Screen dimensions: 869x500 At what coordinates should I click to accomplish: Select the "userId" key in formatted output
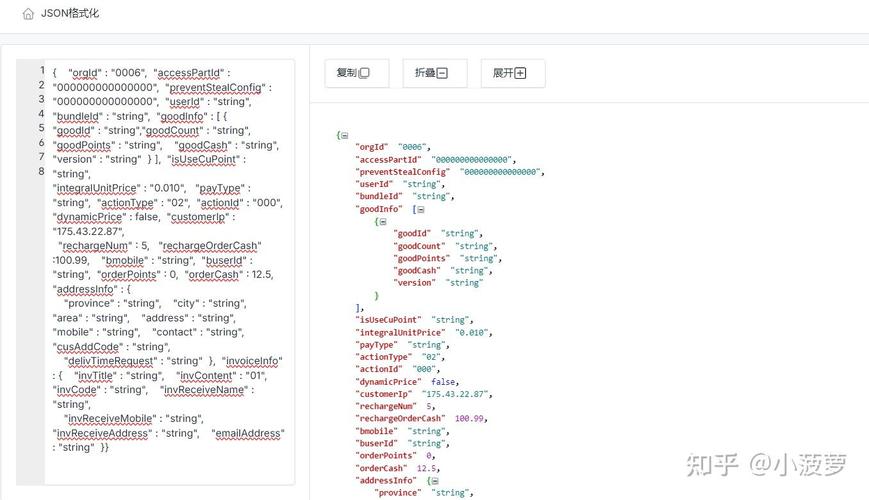pyautogui.click(x=374, y=184)
